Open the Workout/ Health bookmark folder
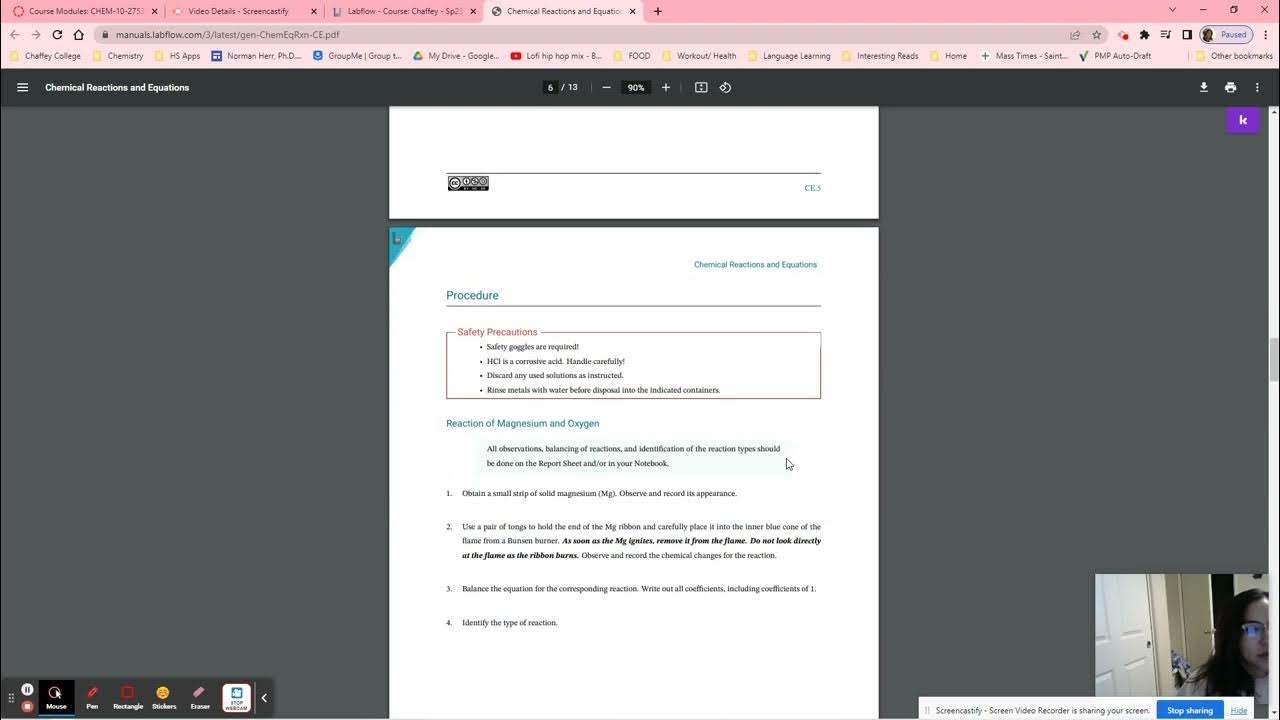The height and width of the screenshot is (720, 1280). [698, 56]
